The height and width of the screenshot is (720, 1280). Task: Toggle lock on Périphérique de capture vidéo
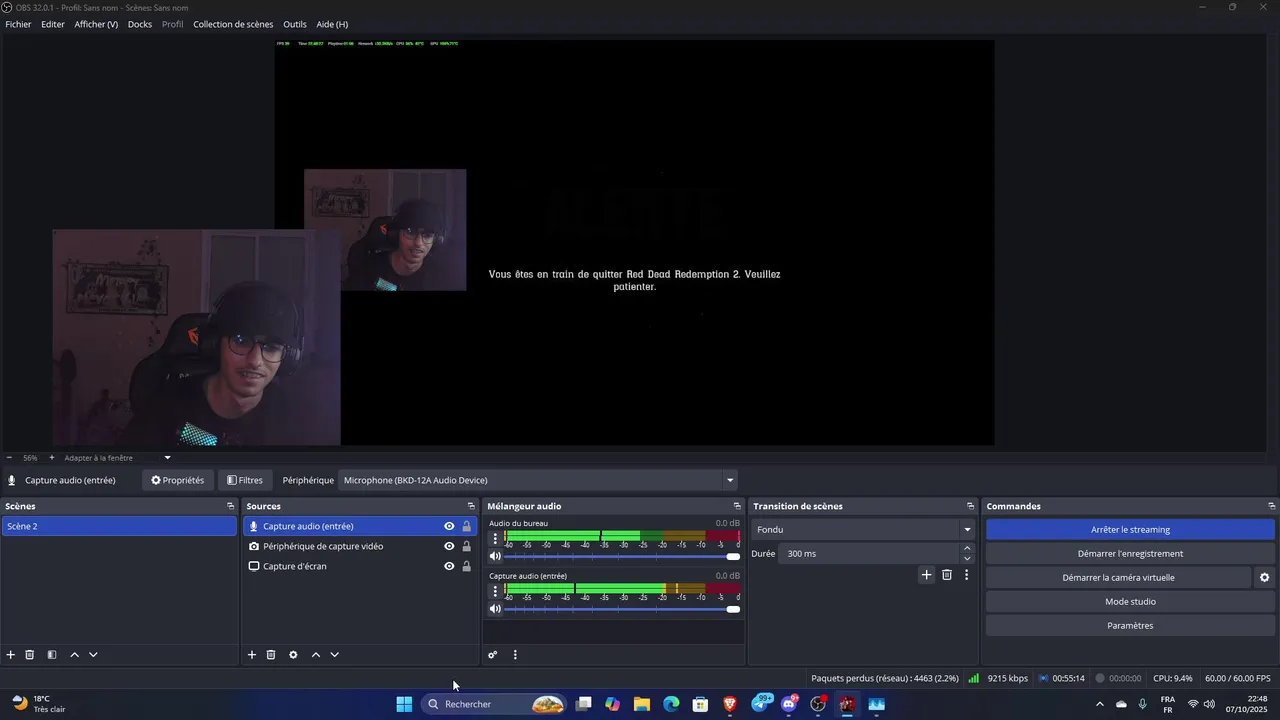[x=466, y=546]
